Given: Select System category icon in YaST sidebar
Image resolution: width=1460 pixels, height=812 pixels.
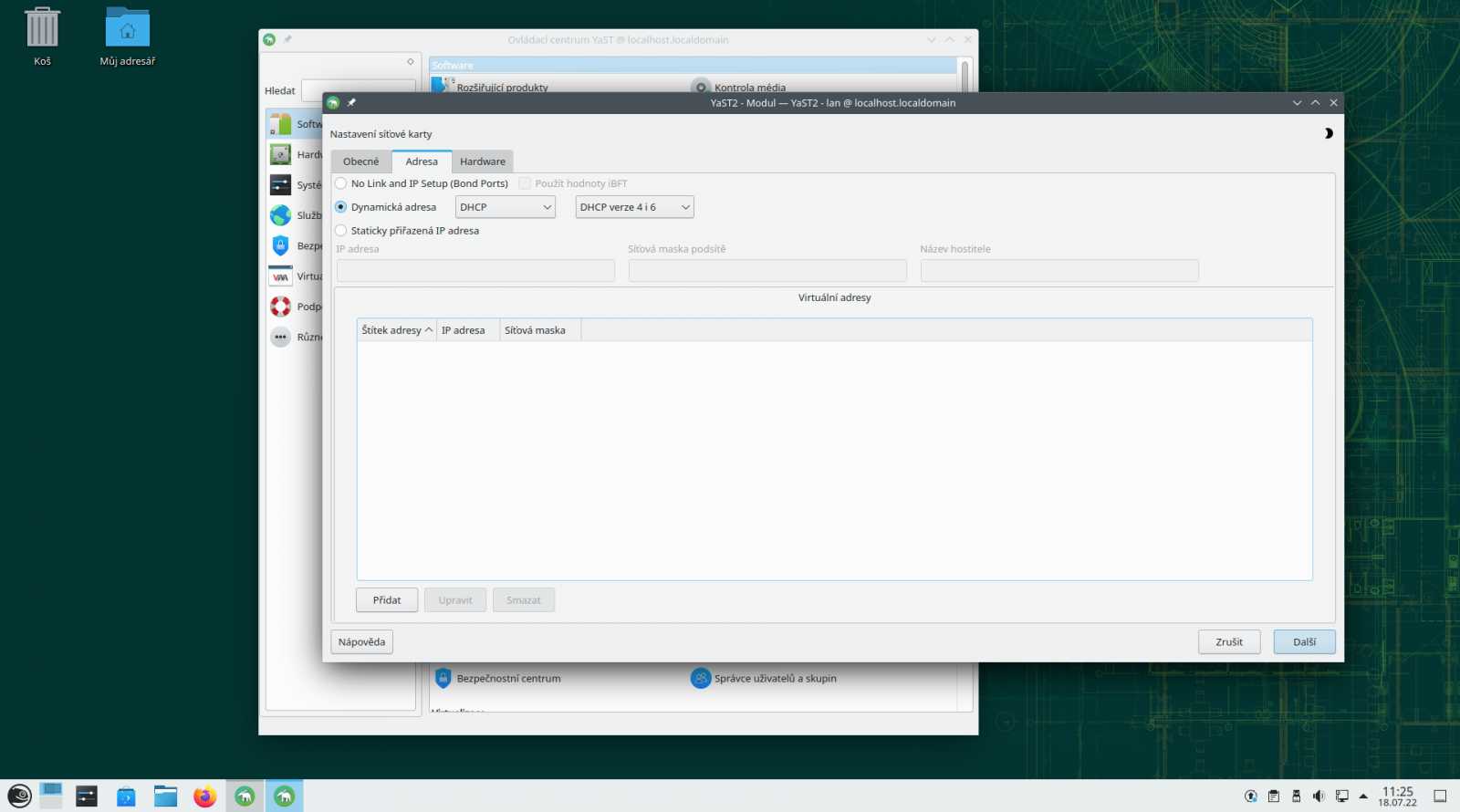Looking at the screenshot, I should click(280, 184).
